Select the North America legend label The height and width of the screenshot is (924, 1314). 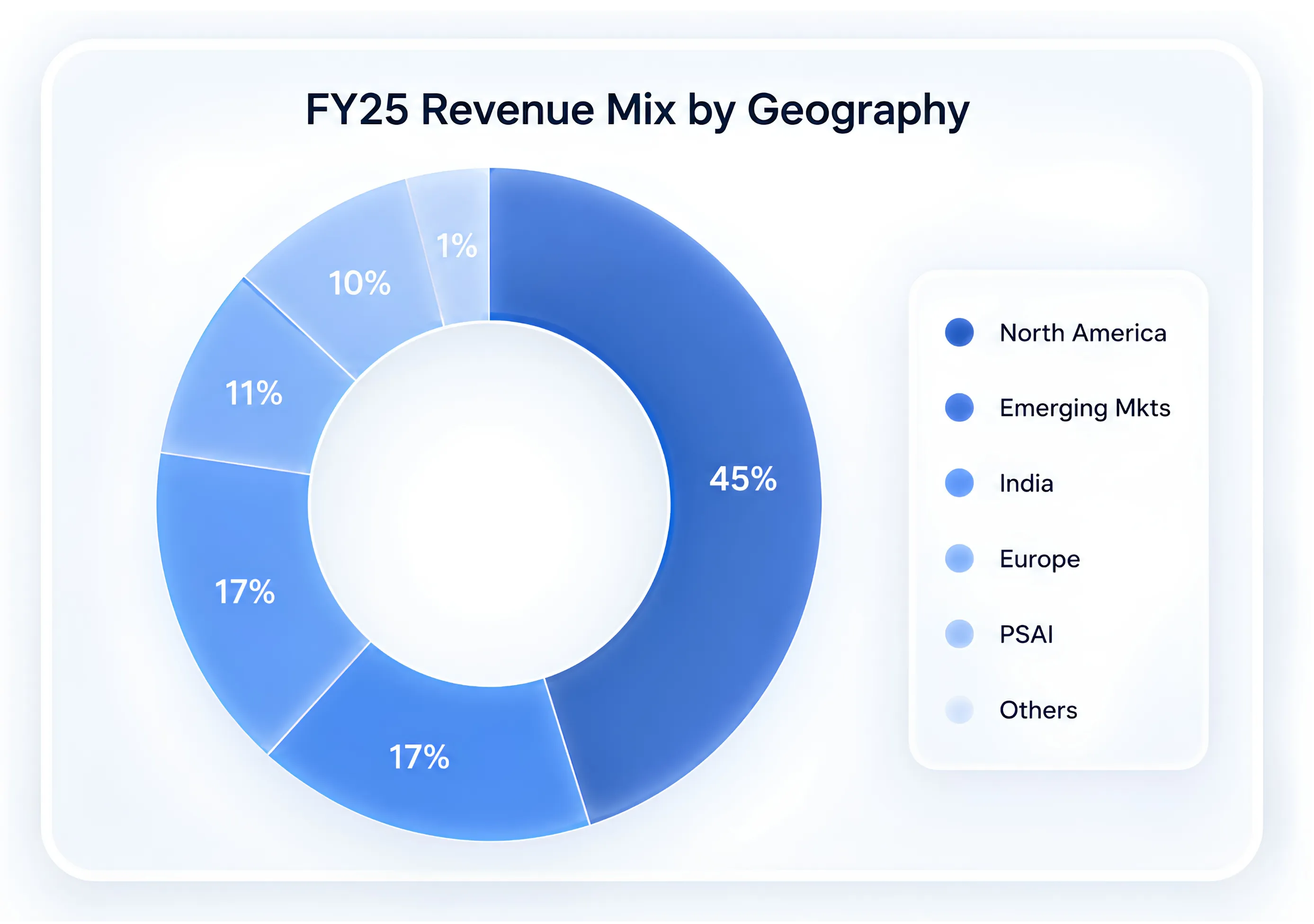(1083, 333)
